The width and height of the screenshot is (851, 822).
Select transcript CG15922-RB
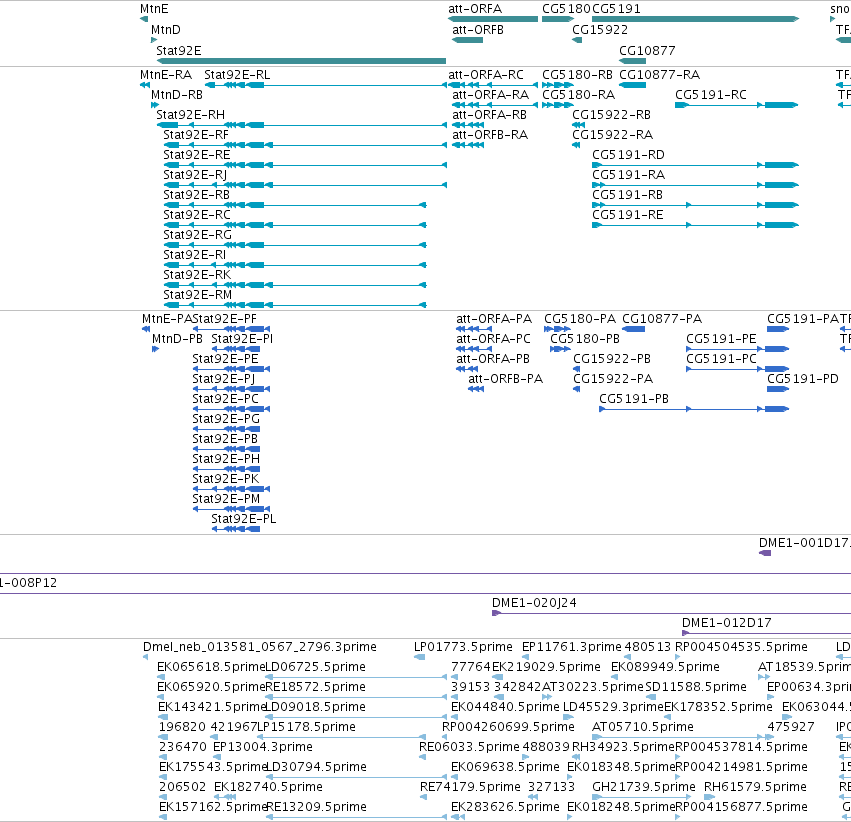click(579, 125)
